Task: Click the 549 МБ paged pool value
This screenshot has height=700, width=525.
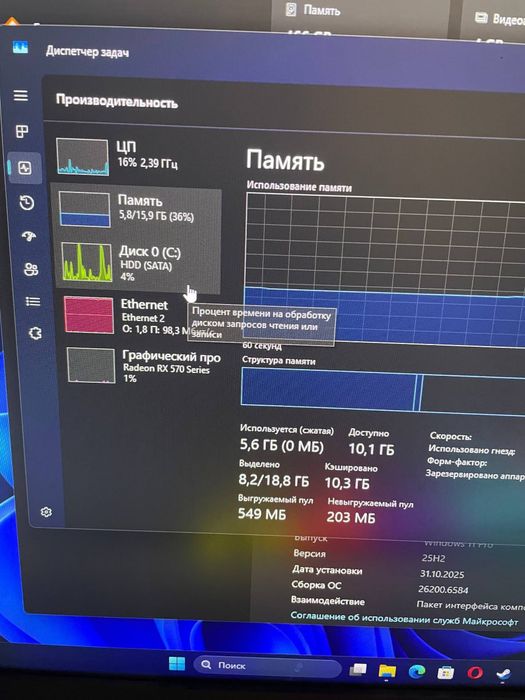Action: pos(262,514)
